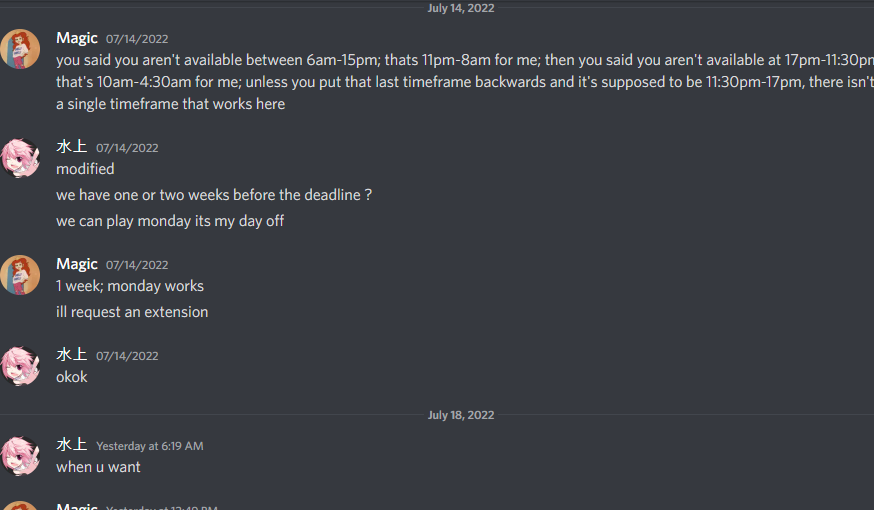Screen dimensions: 874x510
Task: Click the July 18, 2022 date divider
Action: coord(461,415)
